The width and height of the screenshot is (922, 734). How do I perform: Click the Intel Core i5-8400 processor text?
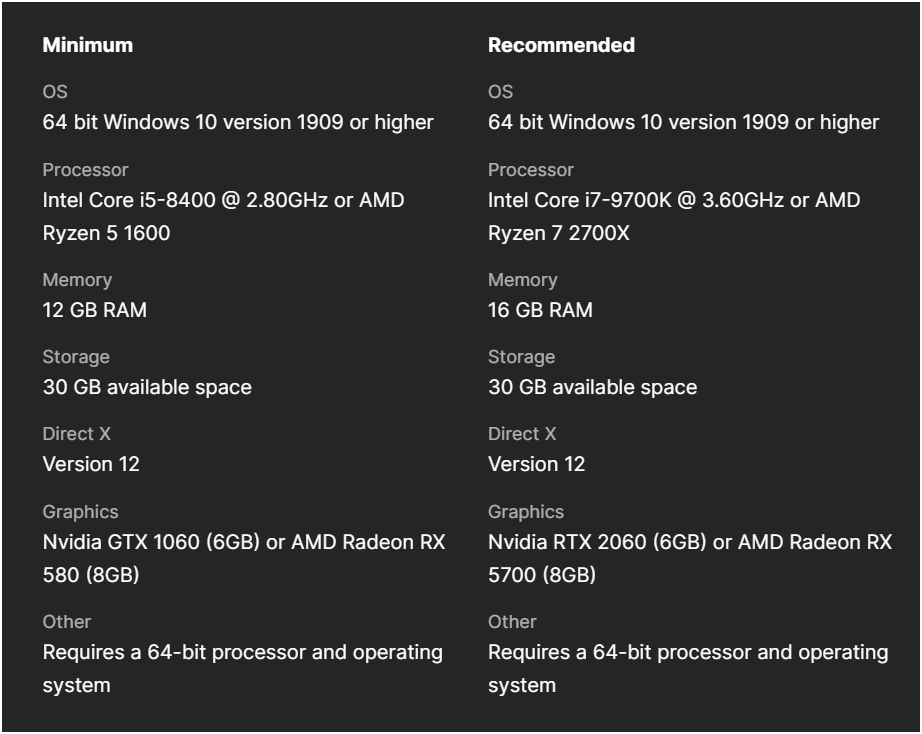point(129,201)
